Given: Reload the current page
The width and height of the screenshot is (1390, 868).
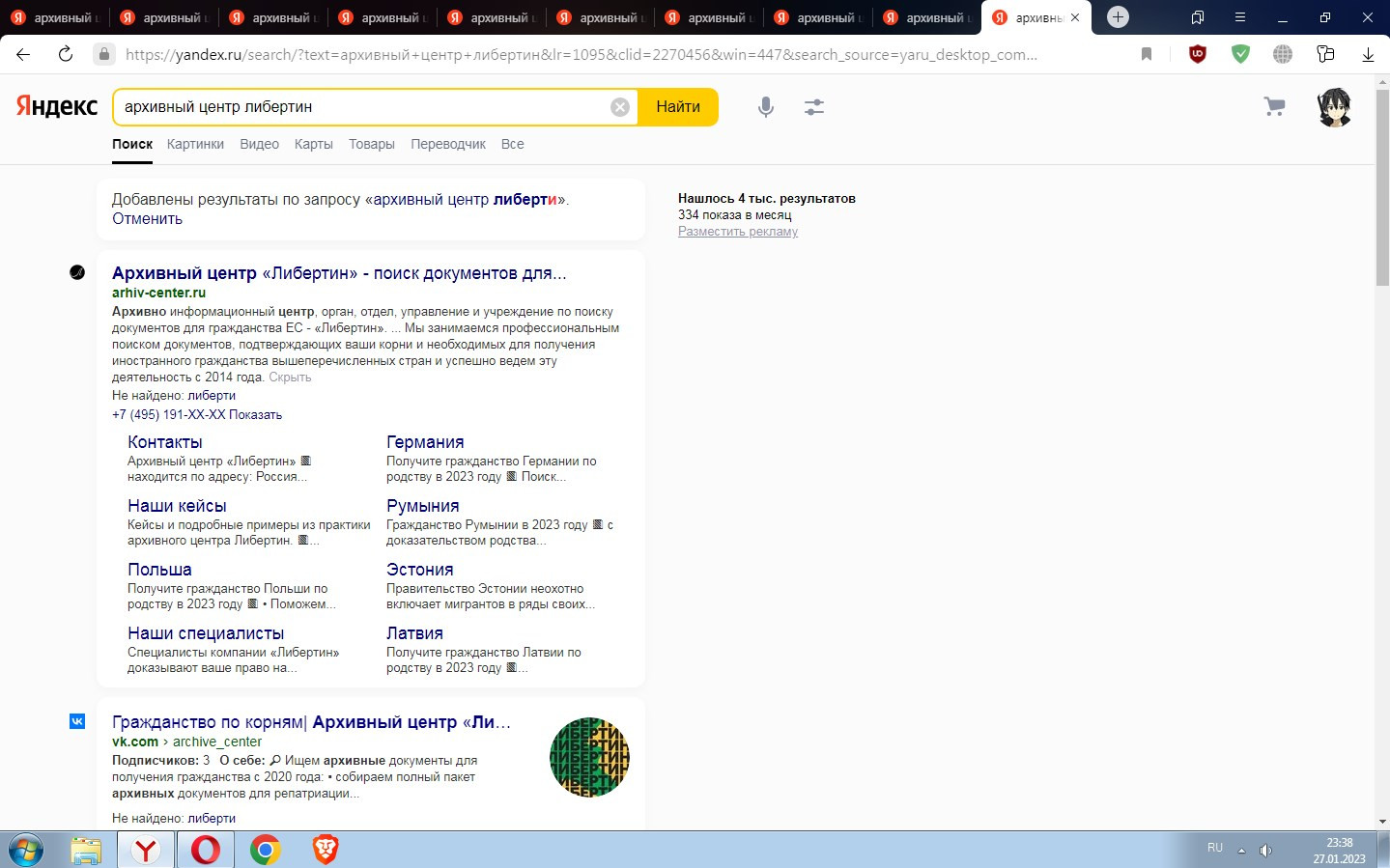Looking at the screenshot, I should (66, 54).
